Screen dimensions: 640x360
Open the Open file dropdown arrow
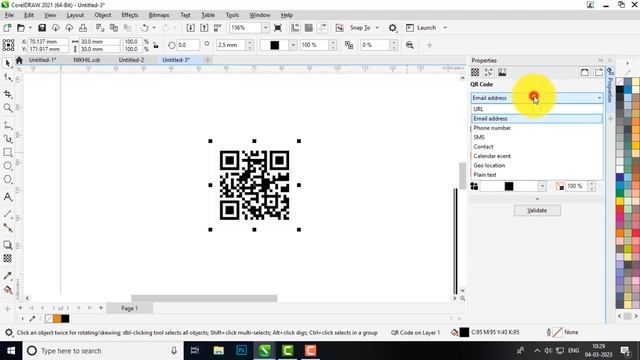tap(30, 28)
